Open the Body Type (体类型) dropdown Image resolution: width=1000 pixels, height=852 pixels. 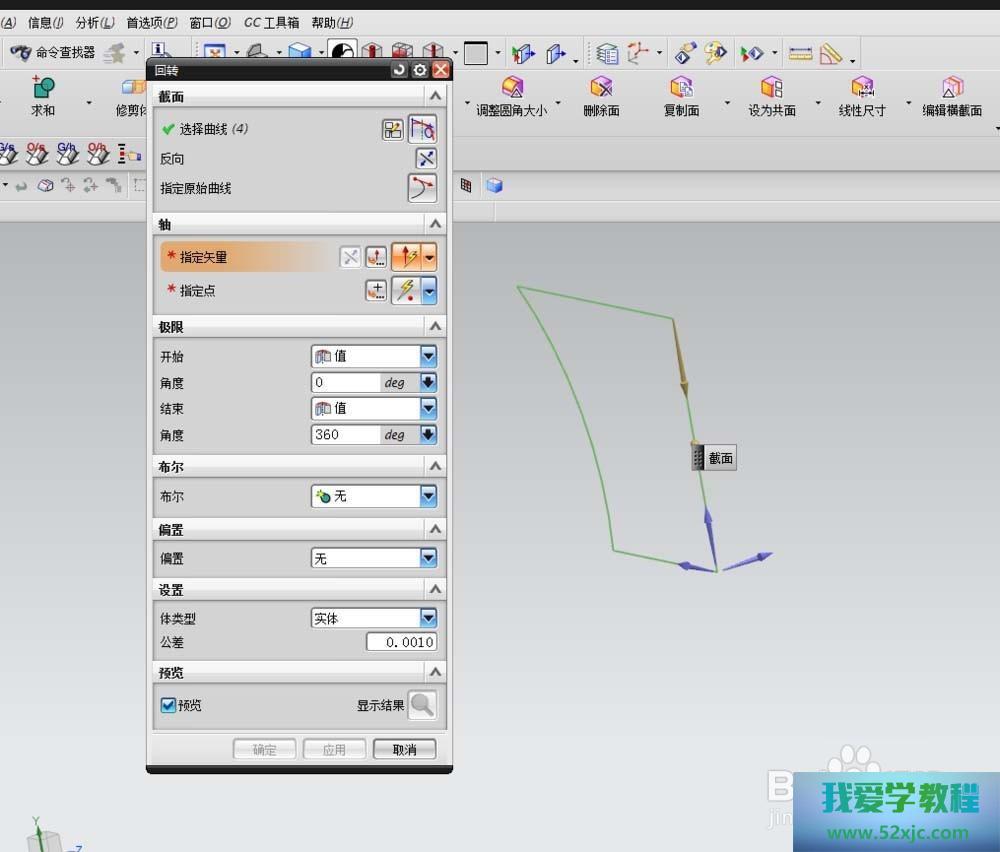[428, 618]
